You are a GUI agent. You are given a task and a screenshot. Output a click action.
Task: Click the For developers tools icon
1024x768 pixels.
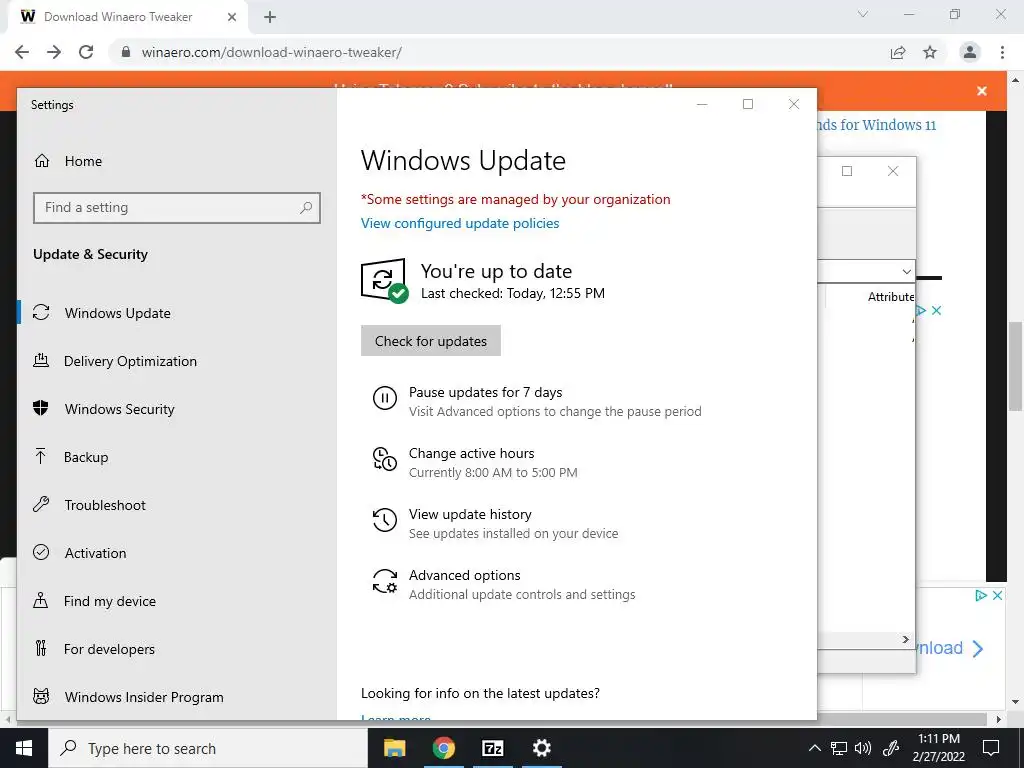click(x=41, y=648)
